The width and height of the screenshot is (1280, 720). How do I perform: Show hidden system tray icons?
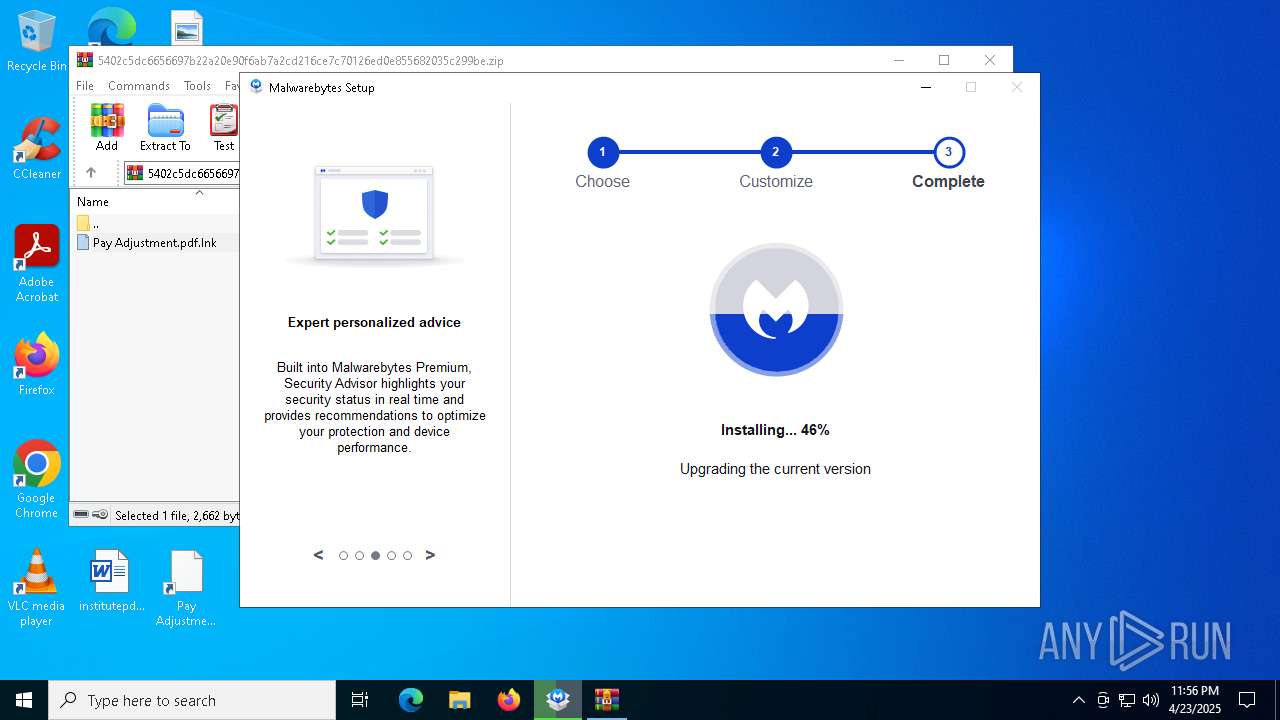click(x=1078, y=700)
